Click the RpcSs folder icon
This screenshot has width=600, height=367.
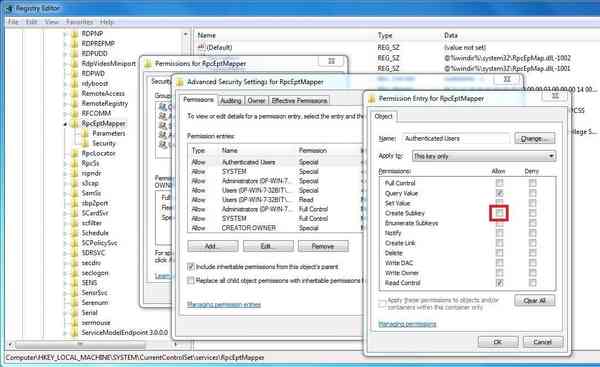(x=75, y=163)
